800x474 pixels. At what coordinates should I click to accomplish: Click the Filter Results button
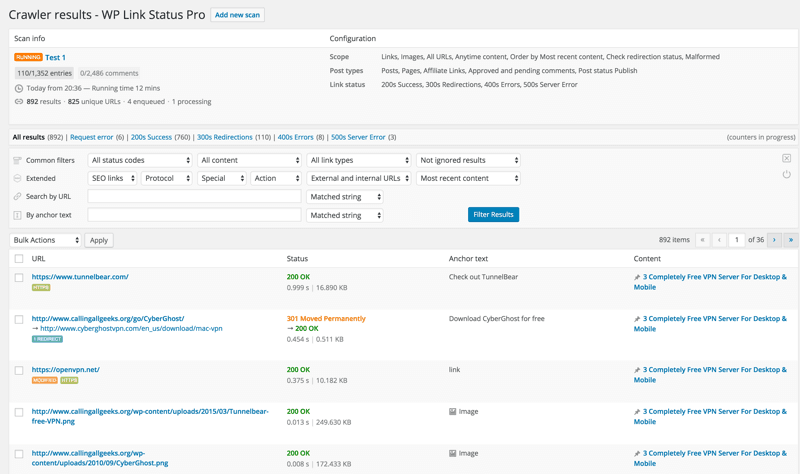pyautogui.click(x=493, y=215)
